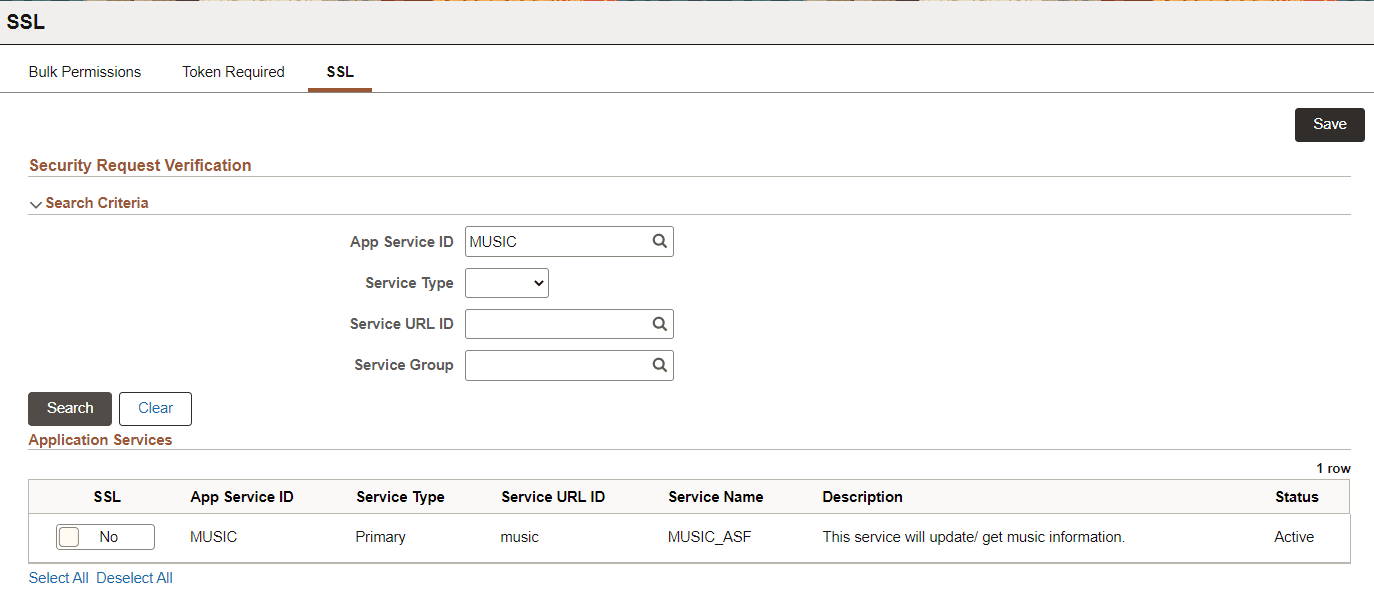Click the App Service ID field containing MUSIC
Viewport: 1374px width, 595px height.
pos(550,241)
